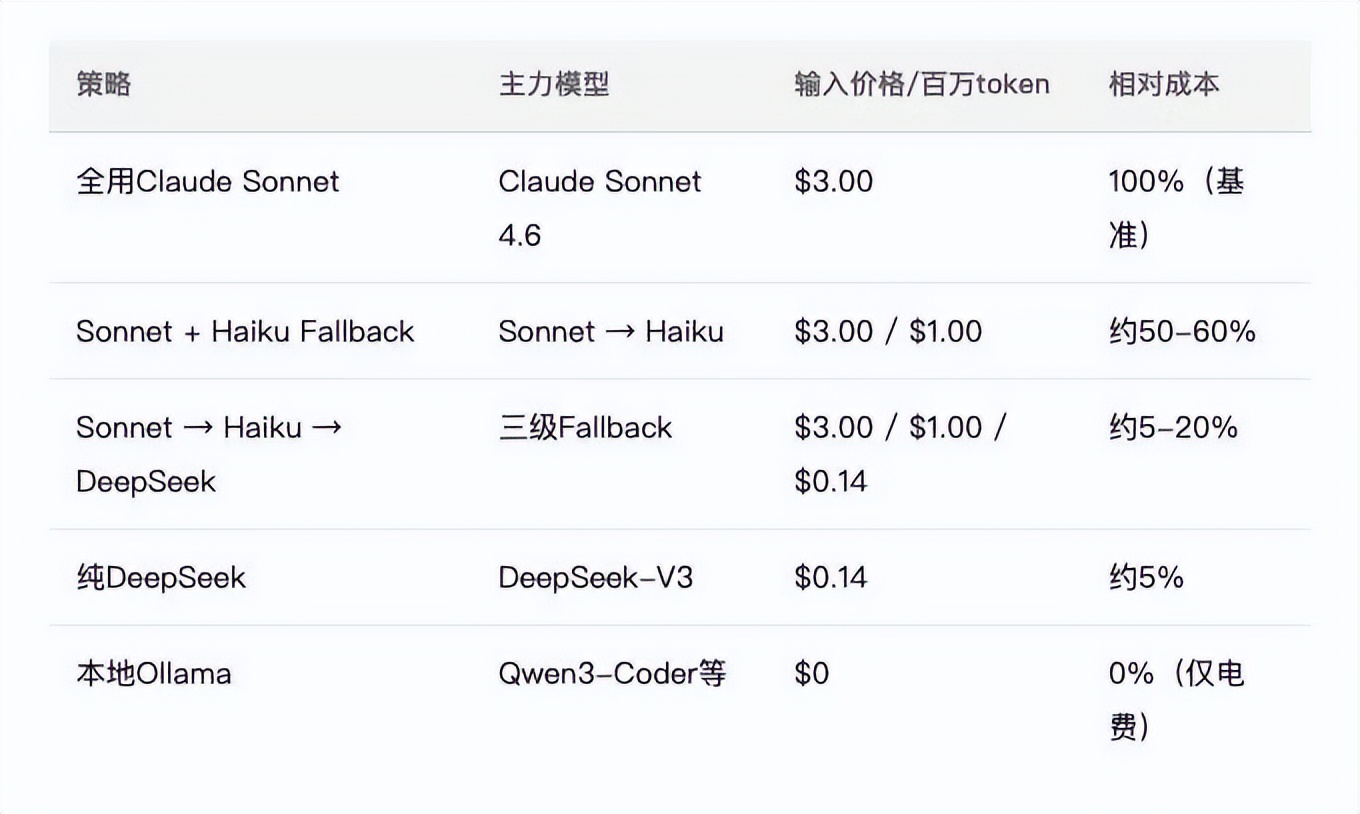The image size is (1360, 814).
Task: Click the 约5-20% relative cost cell
Action: 1173,428
